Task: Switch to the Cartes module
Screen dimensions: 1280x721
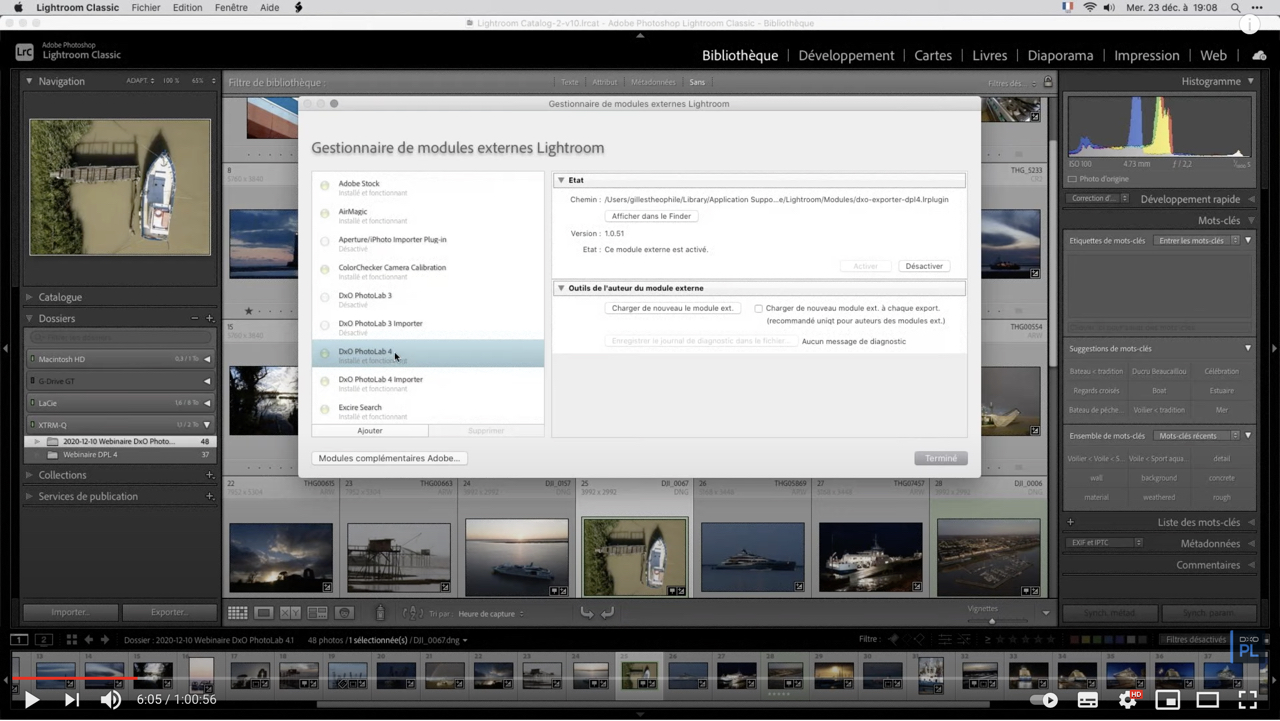Action: click(933, 56)
